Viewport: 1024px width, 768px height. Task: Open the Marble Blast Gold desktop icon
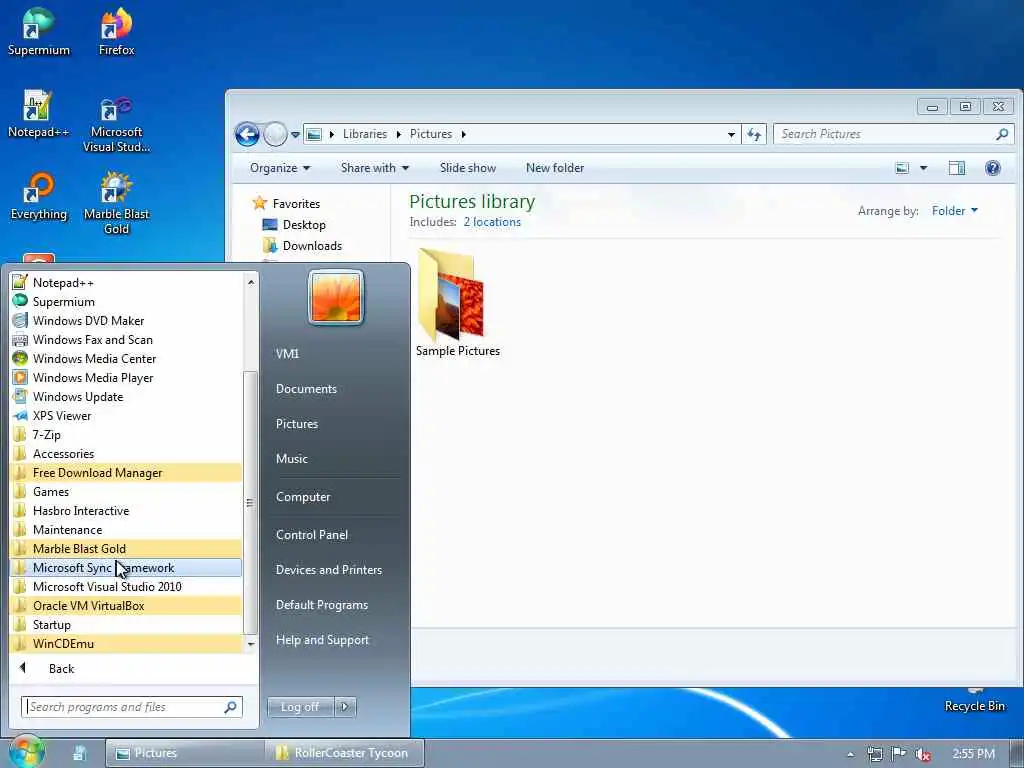click(x=116, y=202)
